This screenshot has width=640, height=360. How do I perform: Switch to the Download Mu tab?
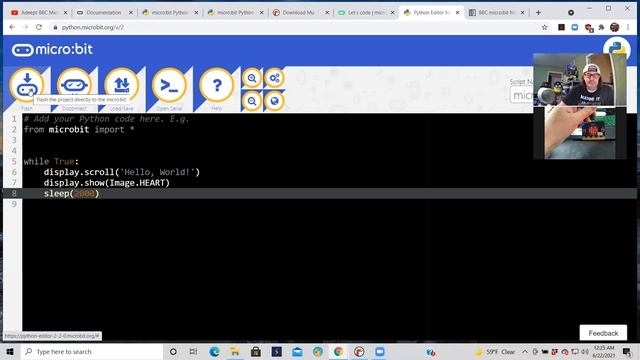click(299, 13)
